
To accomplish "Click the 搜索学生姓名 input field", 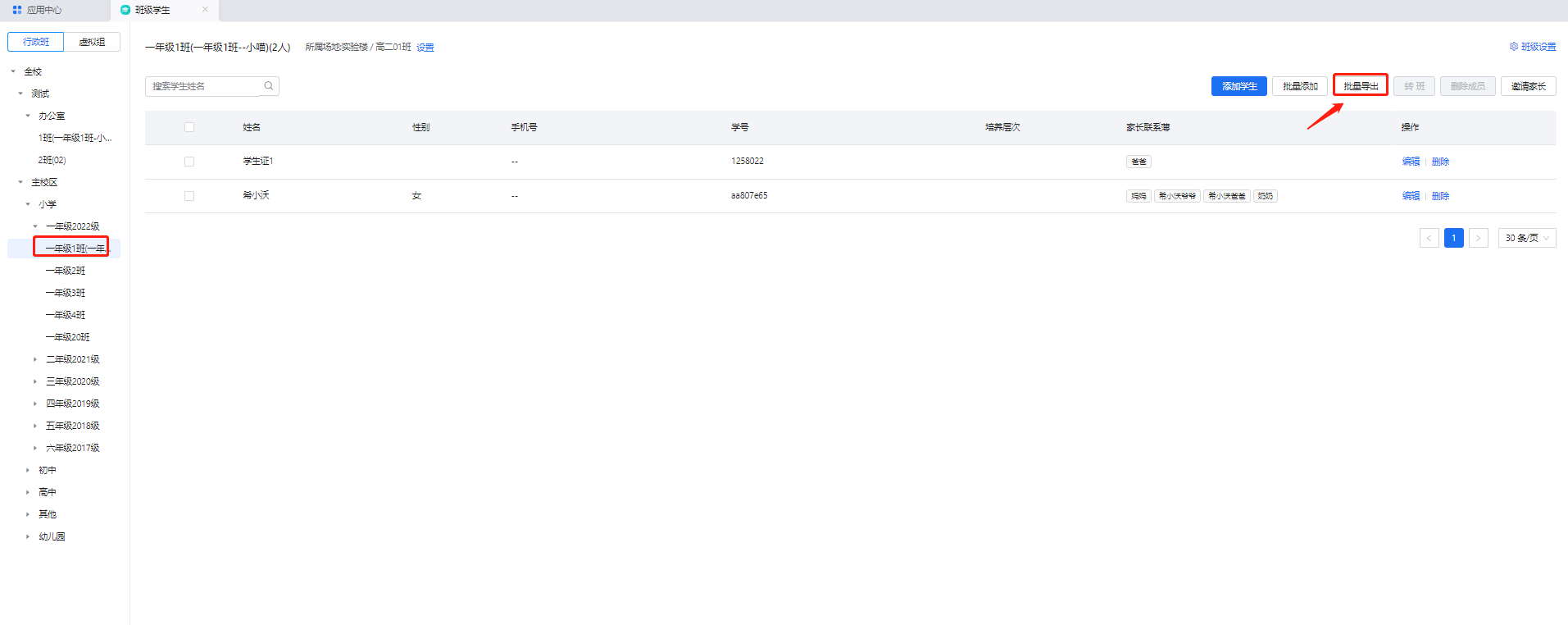I will (205, 86).
